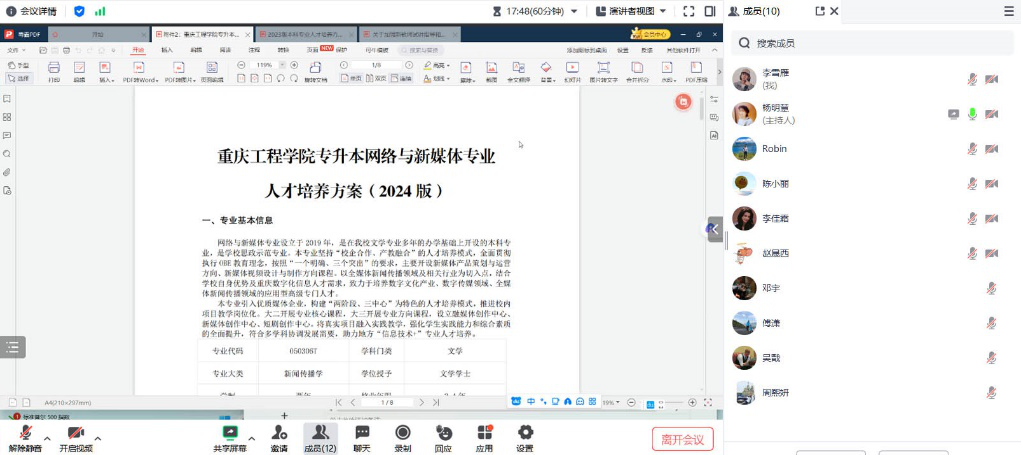Open the 邀请 (Invite) icon in the meeting toolbar
The height and width of the screenshot is (455, 1023).
tap(279, 437)
